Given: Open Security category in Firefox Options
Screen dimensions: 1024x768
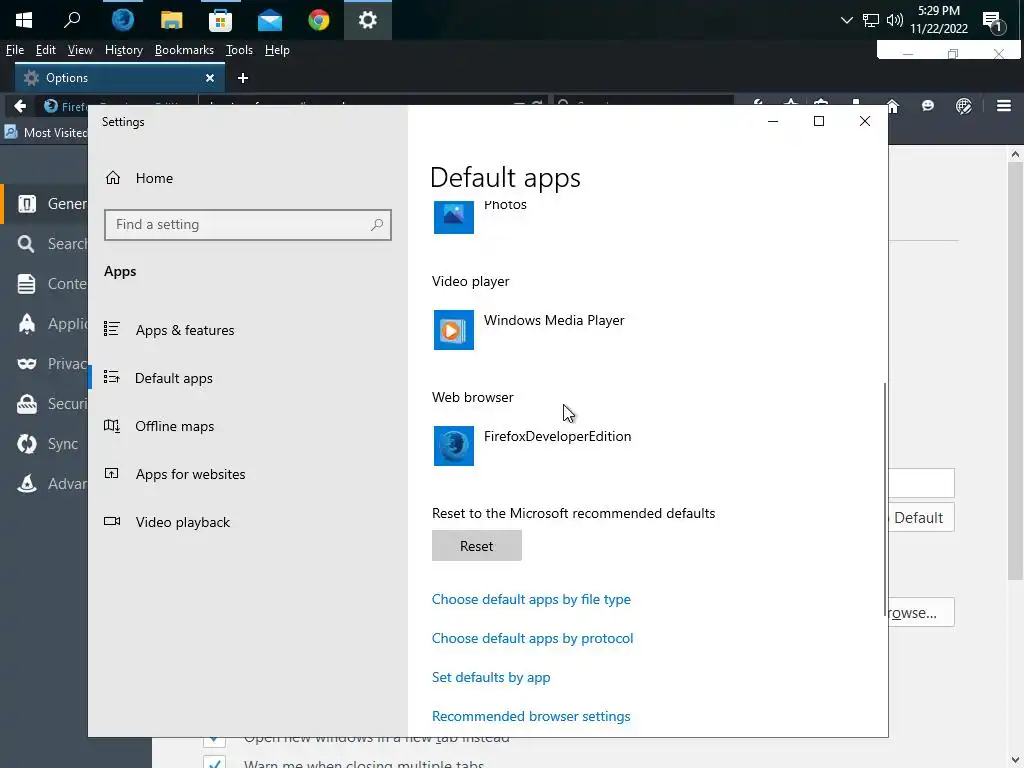Looking at the screenshot, I should 46,404.
